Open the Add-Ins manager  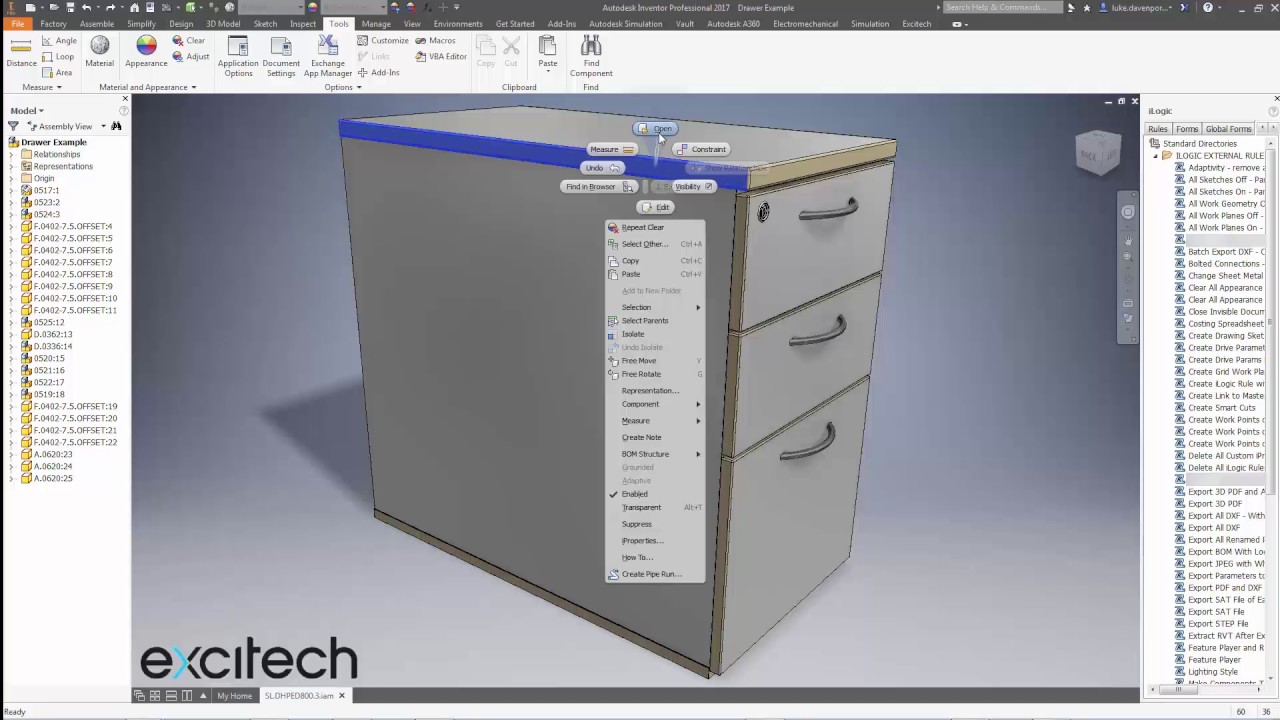(378, 72)
